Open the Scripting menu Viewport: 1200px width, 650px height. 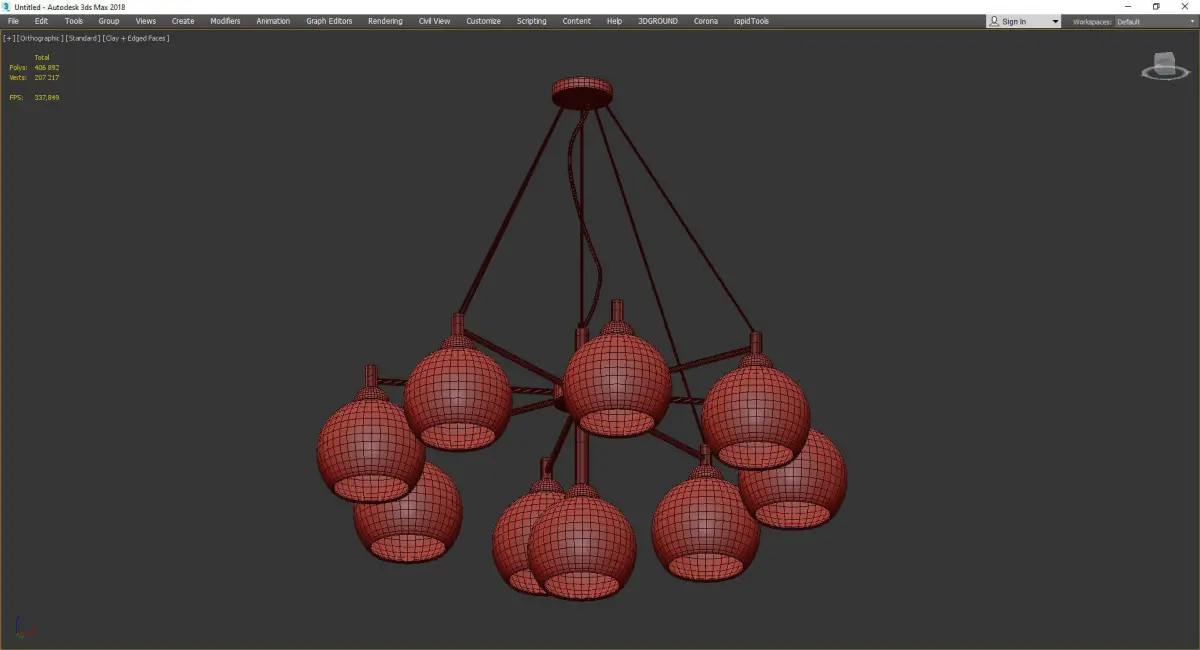pyautogui.click(x=531, y=21)
